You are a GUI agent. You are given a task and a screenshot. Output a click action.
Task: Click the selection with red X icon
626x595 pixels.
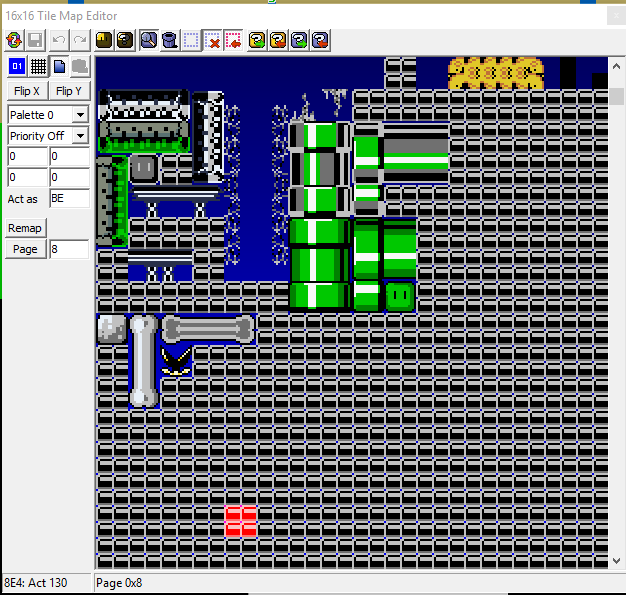(x=212, y=40)
